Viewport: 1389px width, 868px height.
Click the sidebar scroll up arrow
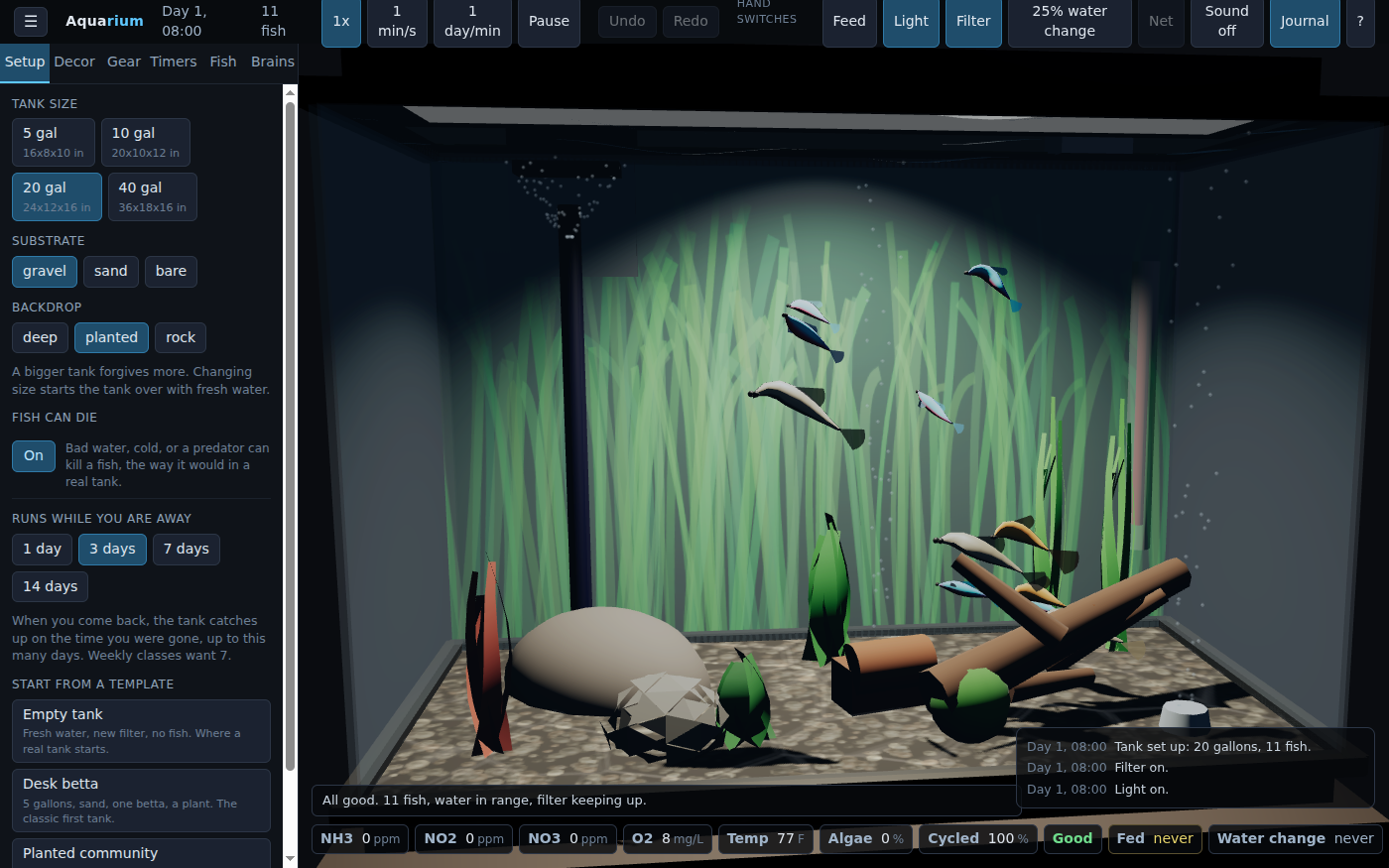click(290, 92)
